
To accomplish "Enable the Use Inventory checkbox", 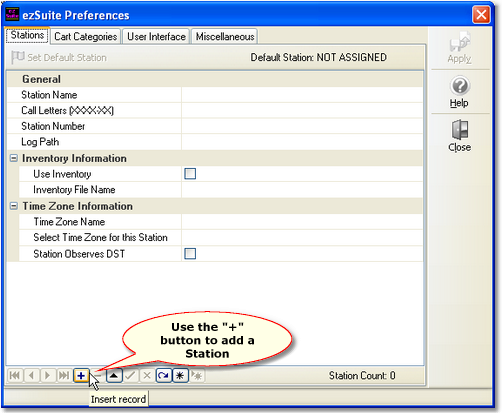I will (x=190, y=174).
